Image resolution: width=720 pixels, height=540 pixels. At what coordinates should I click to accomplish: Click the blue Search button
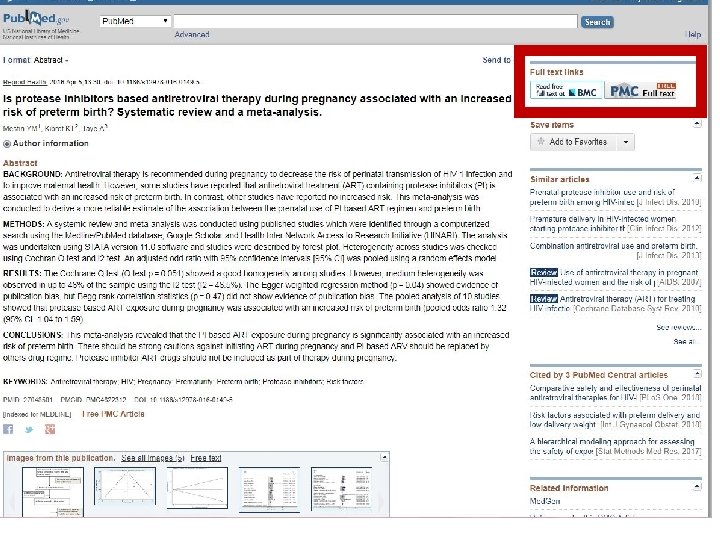(597, 22)
